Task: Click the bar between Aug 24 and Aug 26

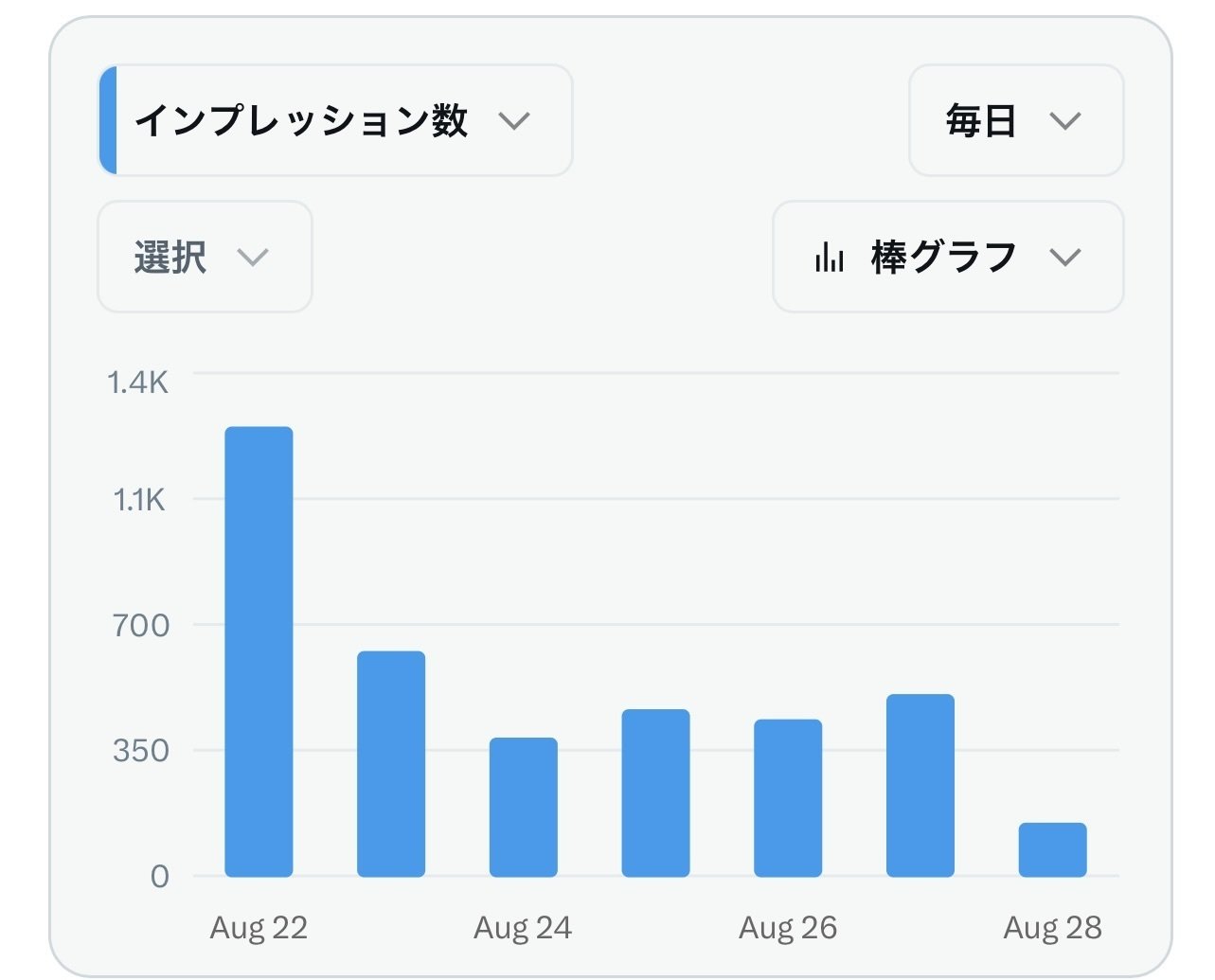Action: click(654, 791)
